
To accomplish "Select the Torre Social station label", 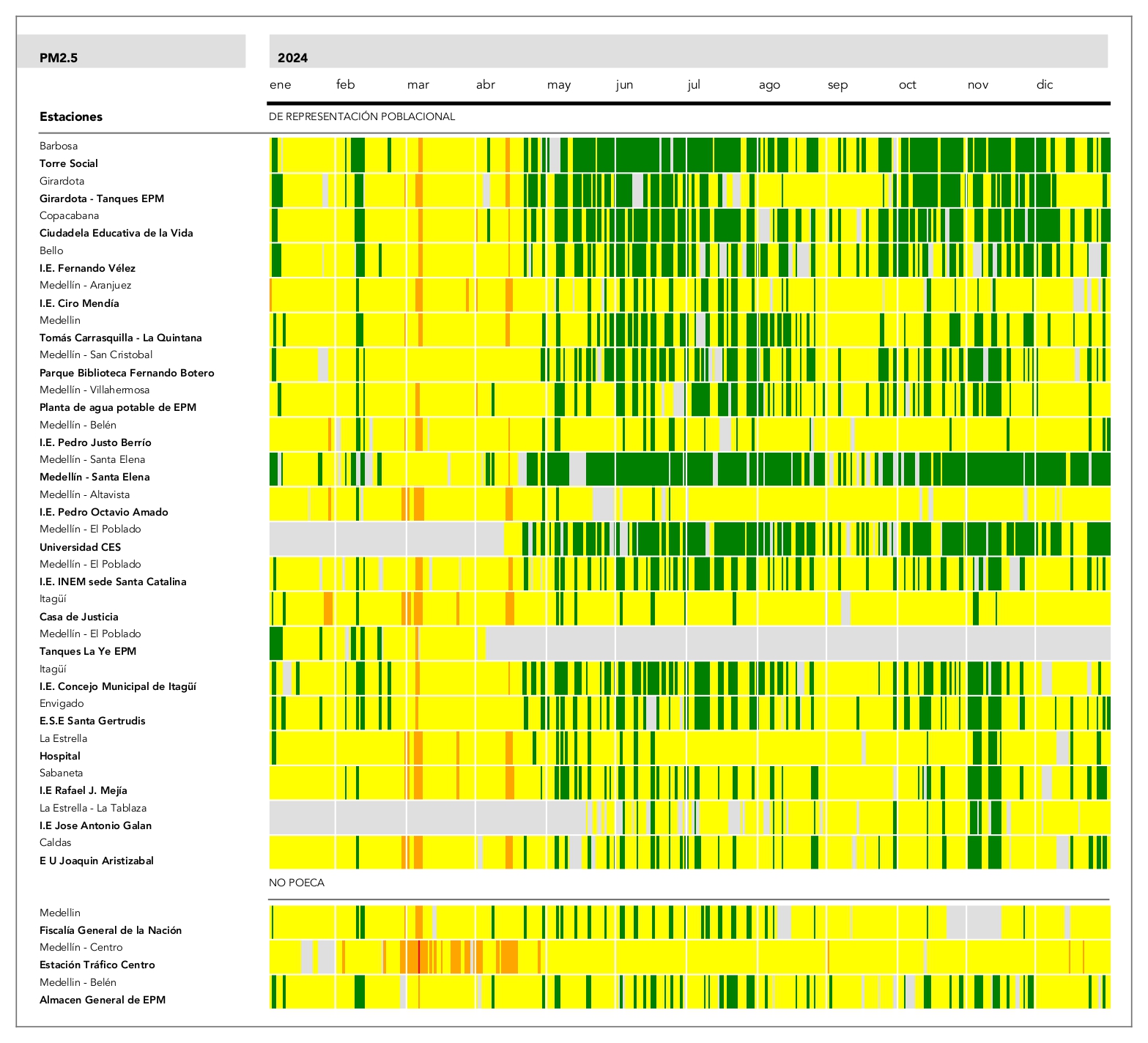I will click(69, 163).
